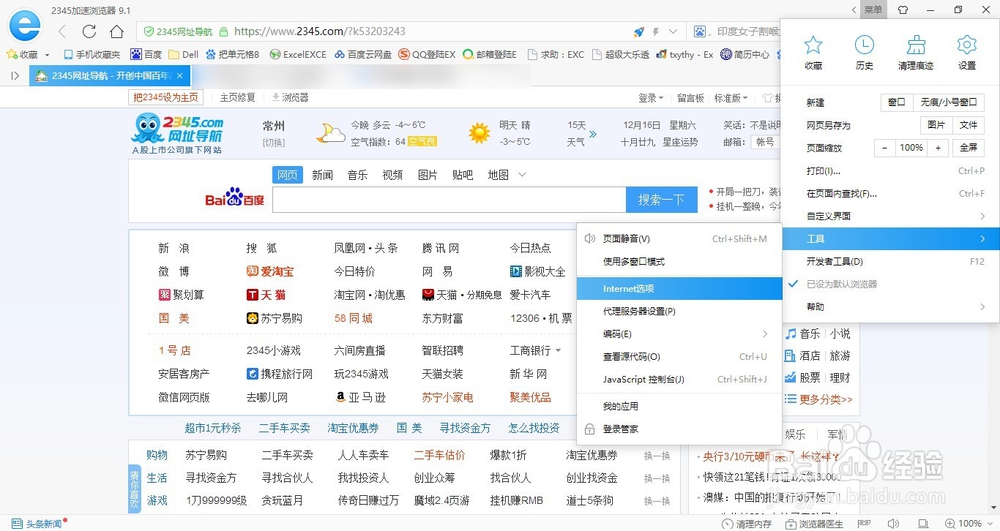Open 历史 history clock icon
The height and width of the screenshot is (531, 1000).
point(864,45)
